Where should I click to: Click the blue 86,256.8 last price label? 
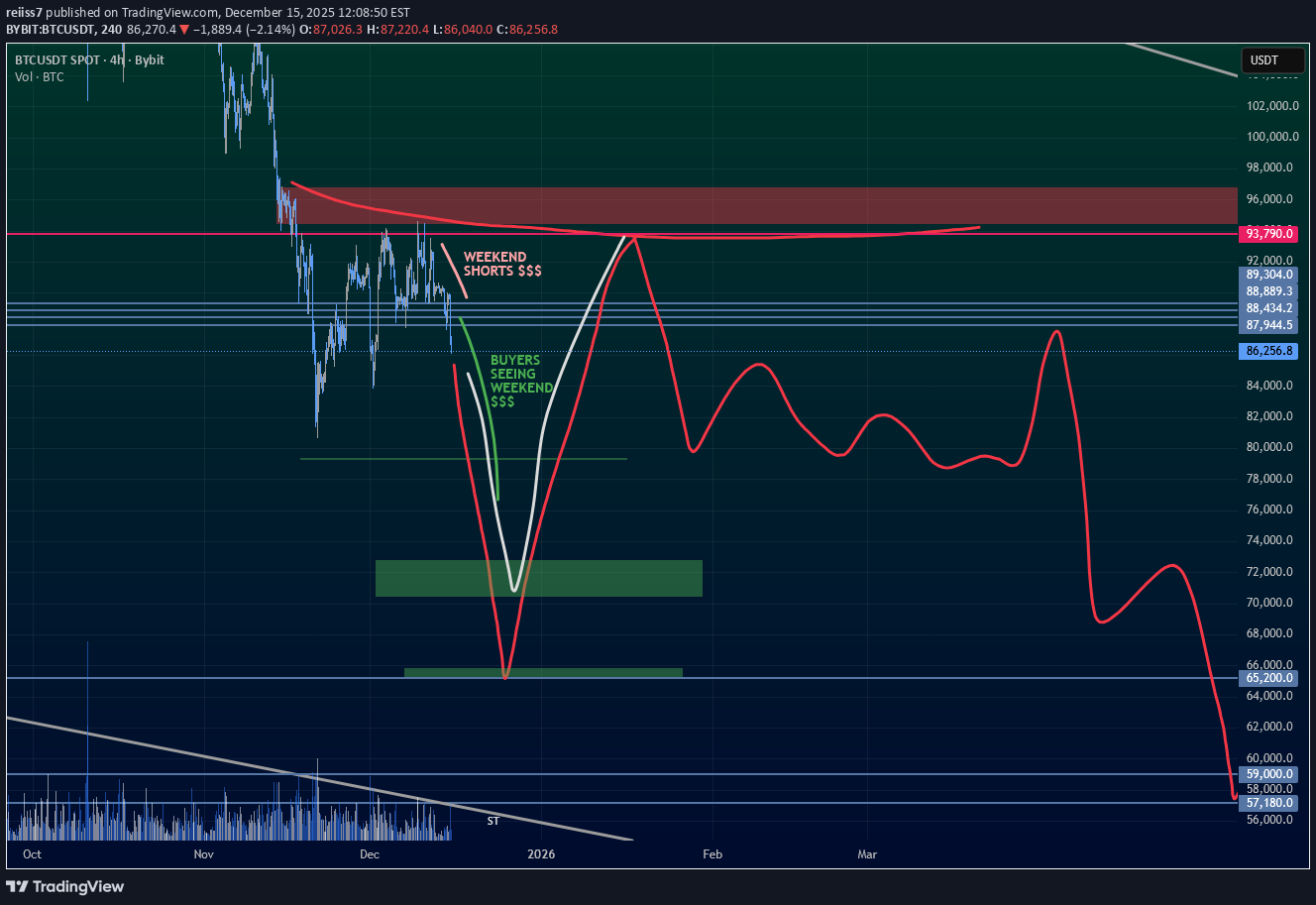click(x=1269, y=351)
